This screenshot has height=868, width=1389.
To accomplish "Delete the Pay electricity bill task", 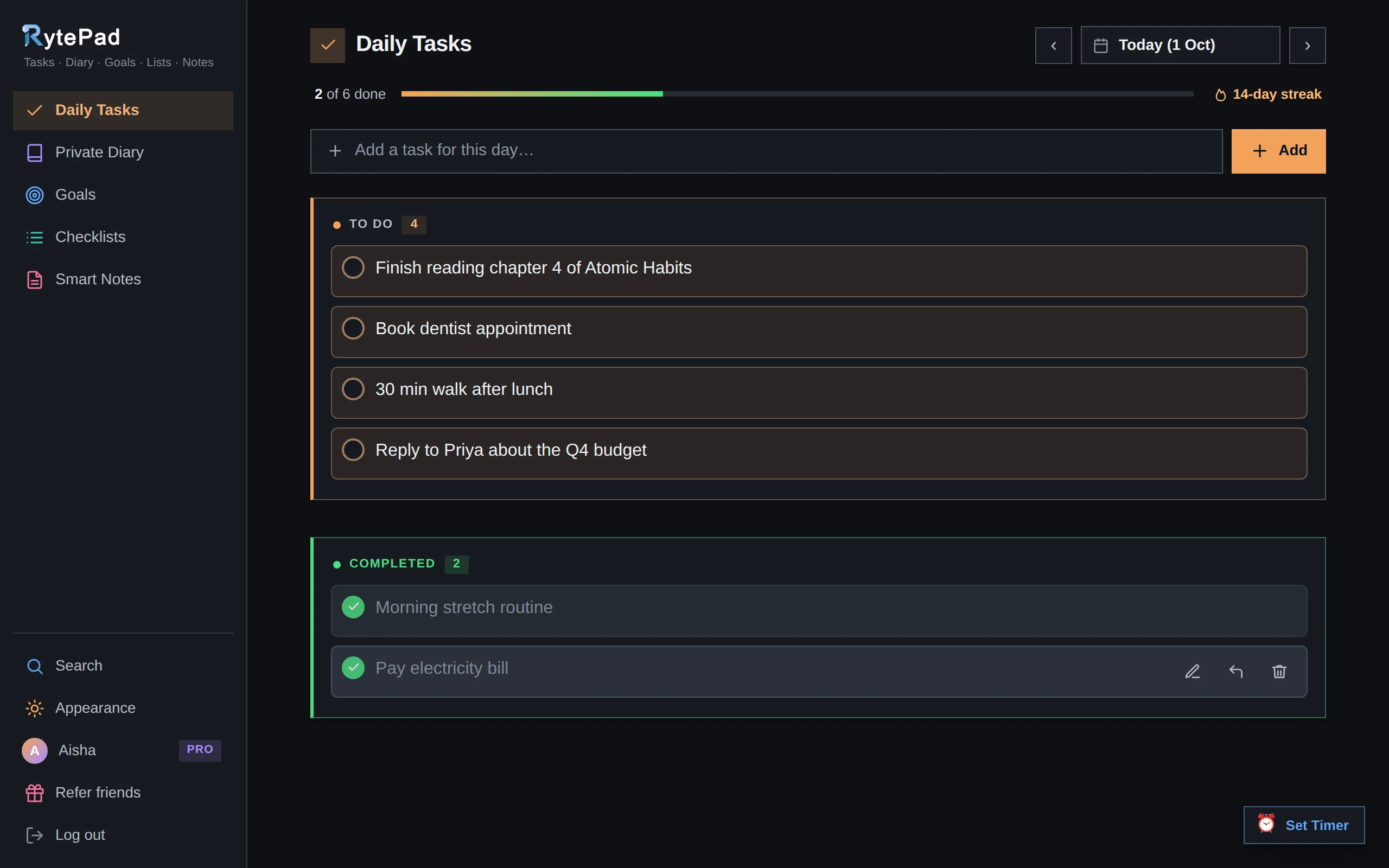I will (x=1279, y=672).
